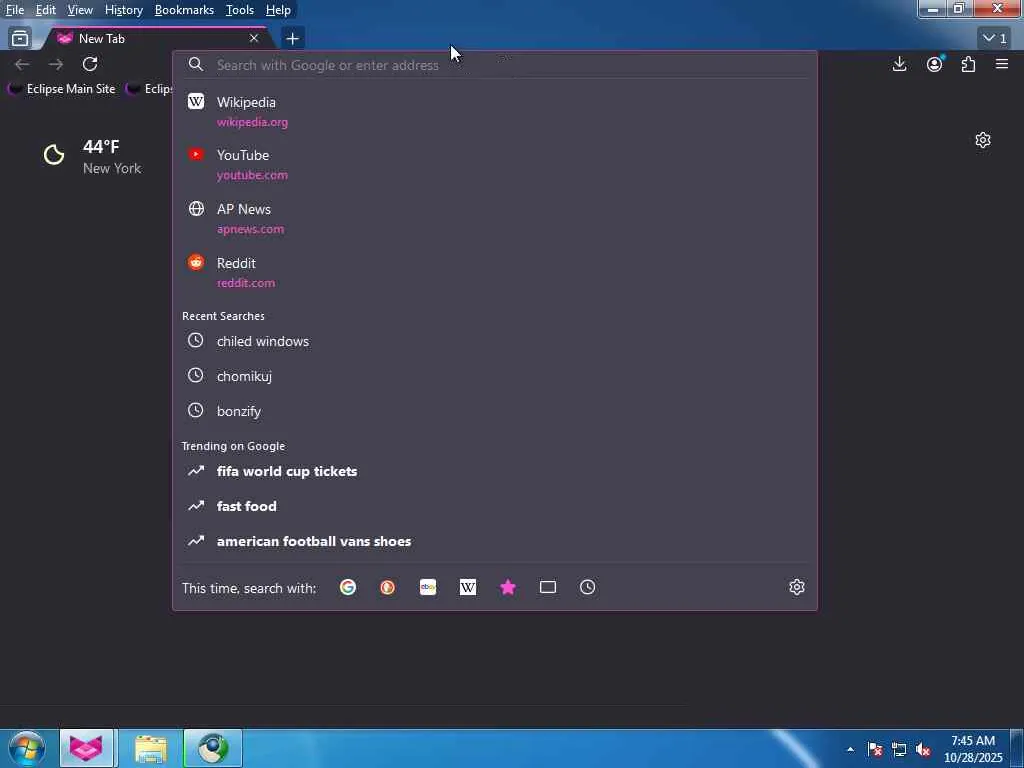
Task: Search this time with Wikipedia
Action: (x=468, y=587)
